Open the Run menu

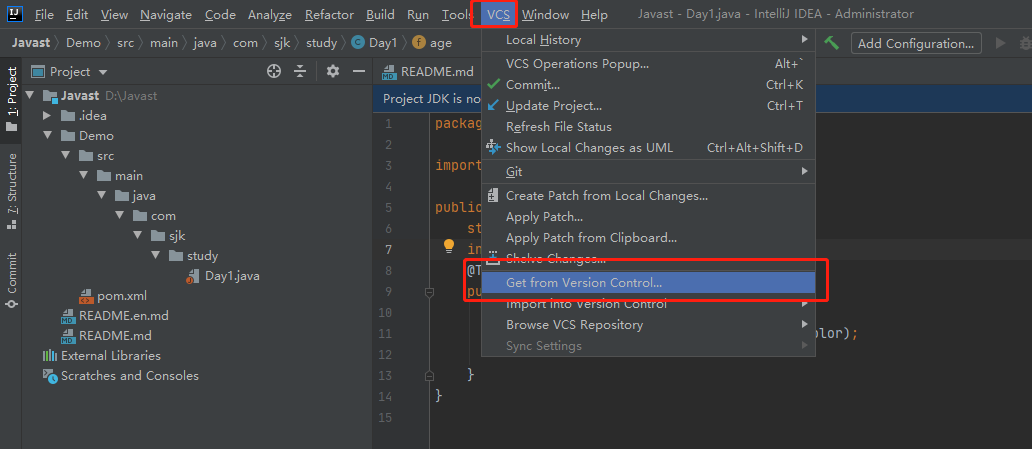pos(418,14)
